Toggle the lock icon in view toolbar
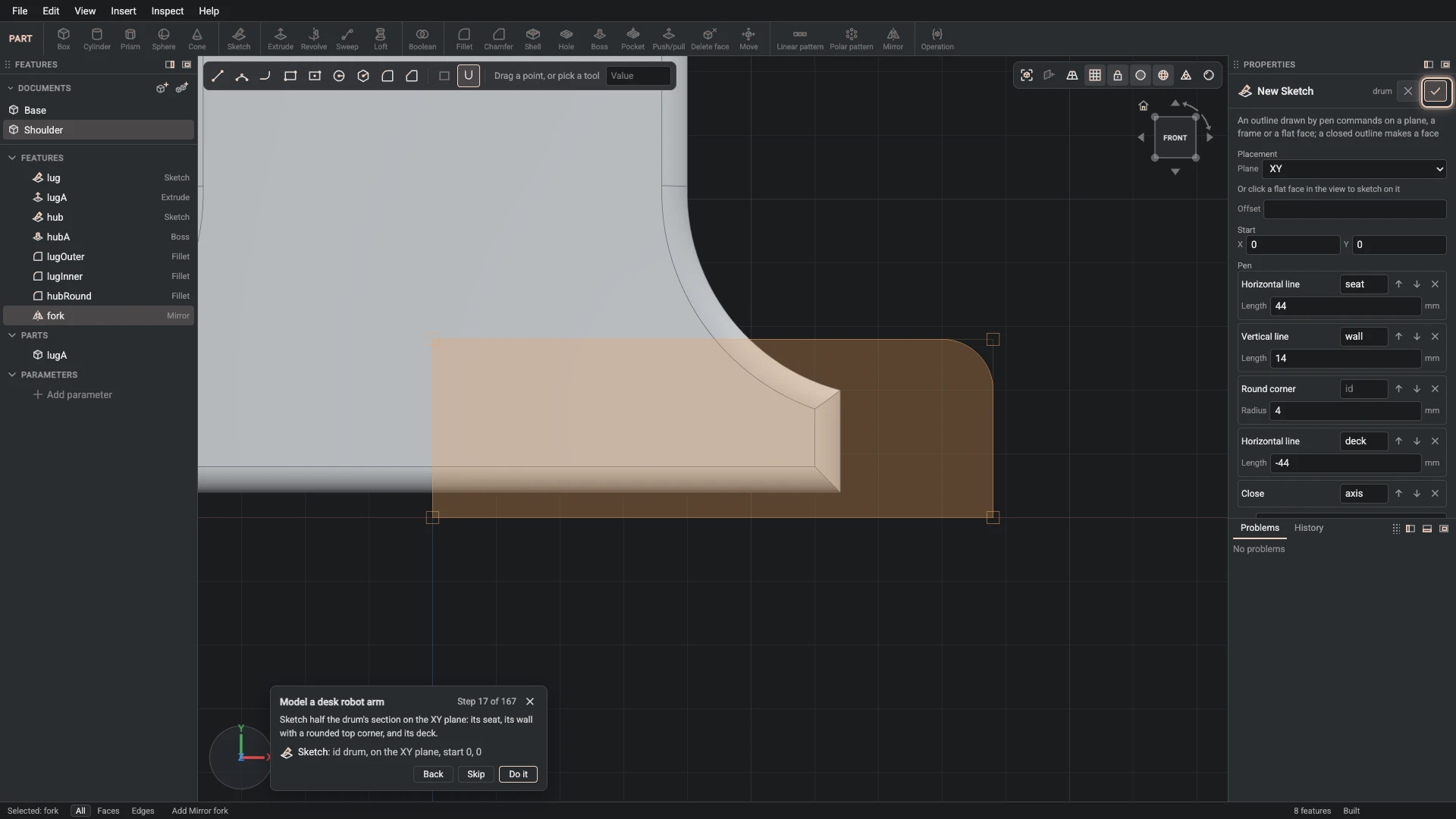1456x819 pixels. 1117,75
